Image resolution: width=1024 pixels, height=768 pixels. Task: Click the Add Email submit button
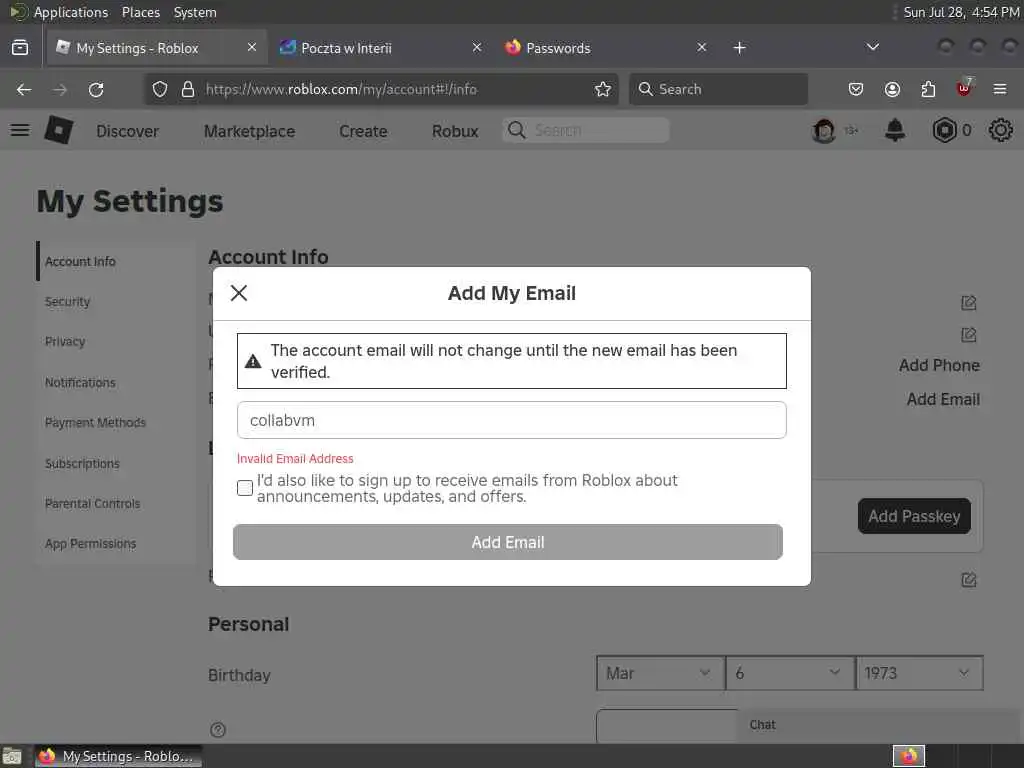tap(507, 542)
